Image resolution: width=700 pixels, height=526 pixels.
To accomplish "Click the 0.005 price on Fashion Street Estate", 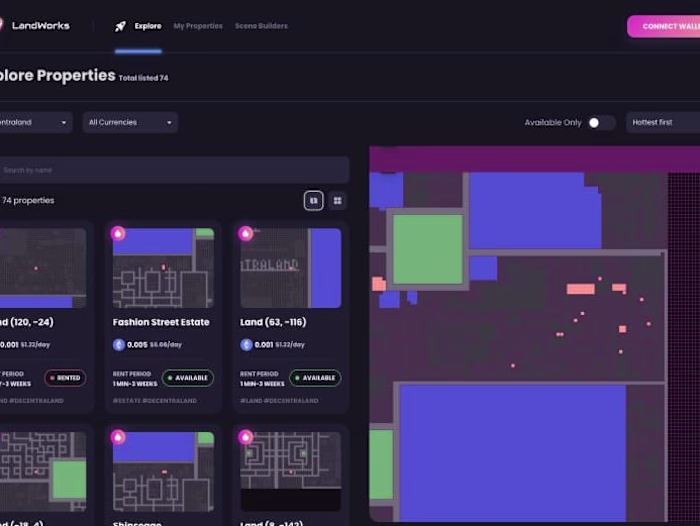I will pos(137,345).
